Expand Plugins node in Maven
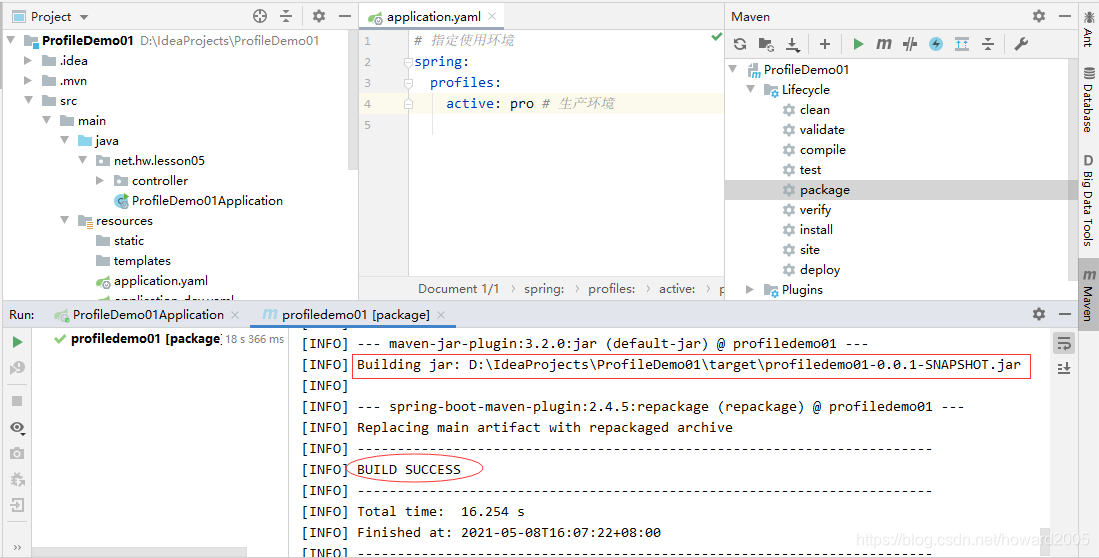The image size is (1099, 558). click(750, 290)
